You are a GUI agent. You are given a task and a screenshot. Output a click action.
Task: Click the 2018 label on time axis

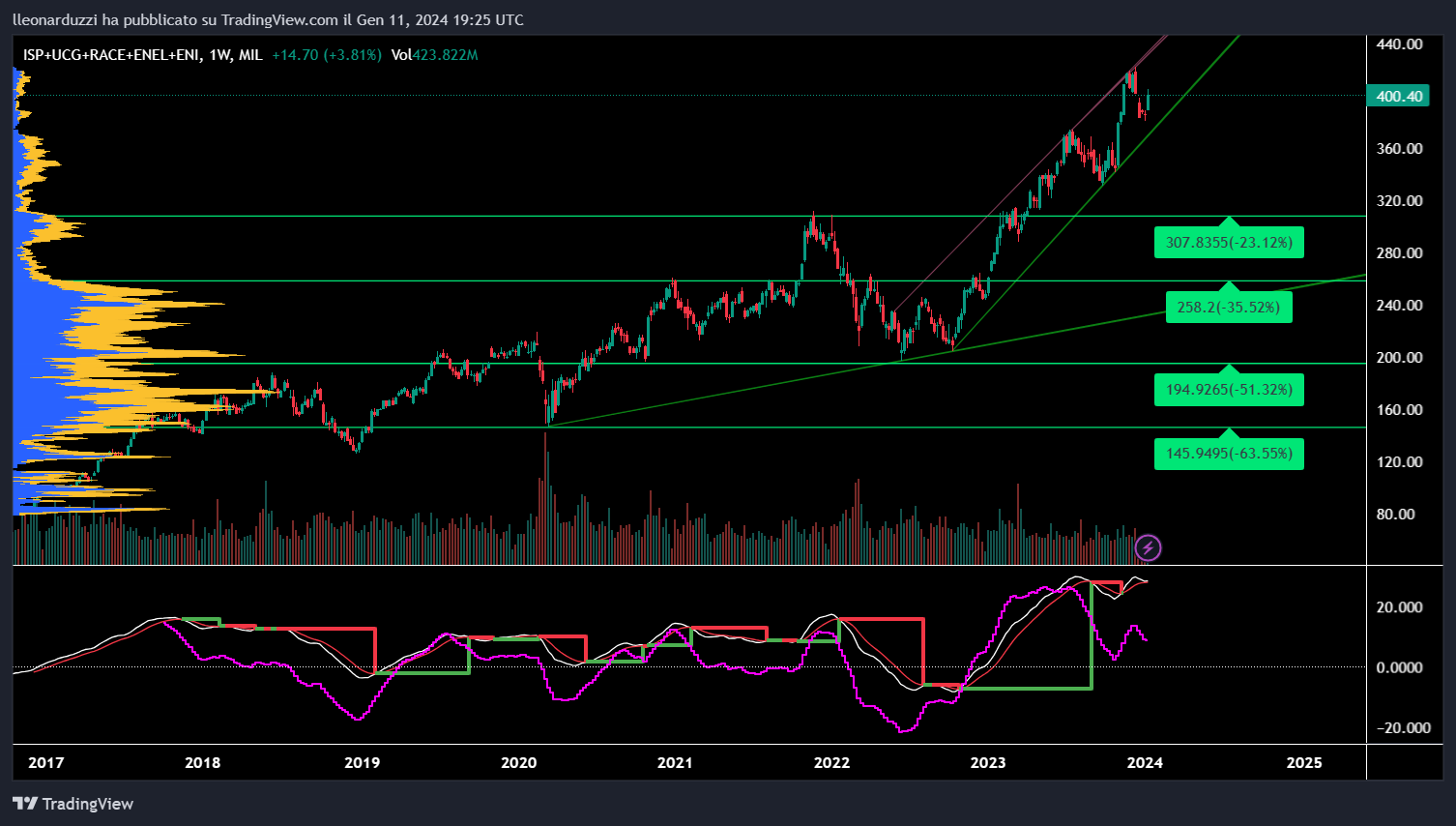pos(203,762)
